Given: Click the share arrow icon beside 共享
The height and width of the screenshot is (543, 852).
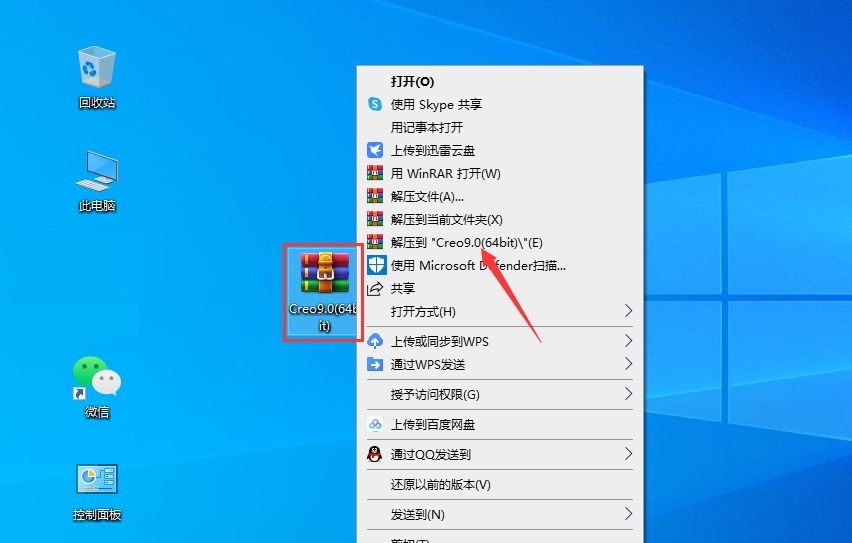Looking at the screenshot, I should 375,289.
